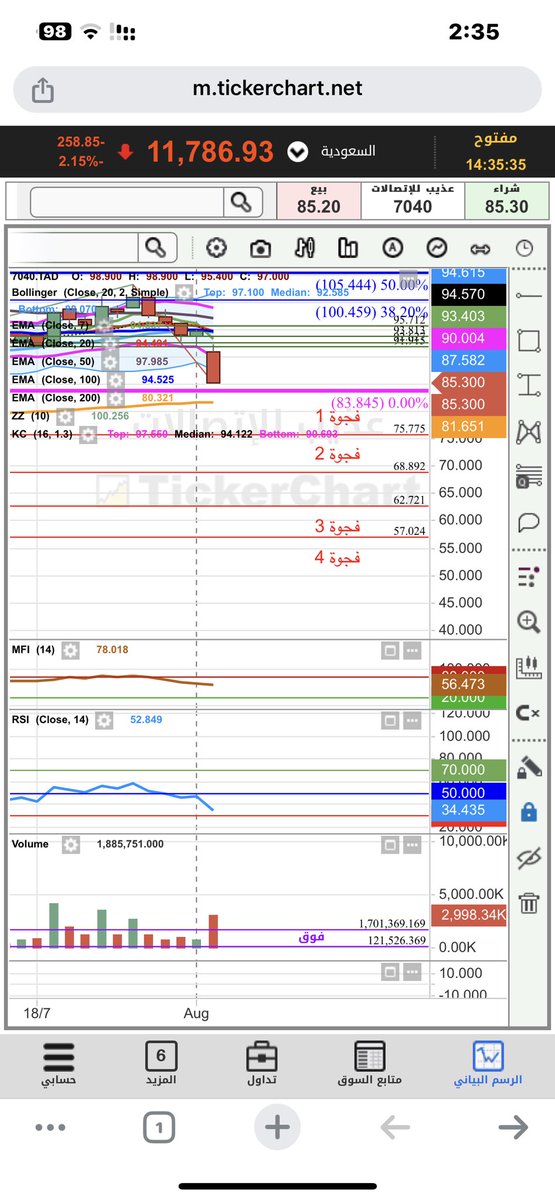Maximize the RSI panel
Image resolution: width=555 pixels, height=1200 pixels.
[x=390, y=721]
